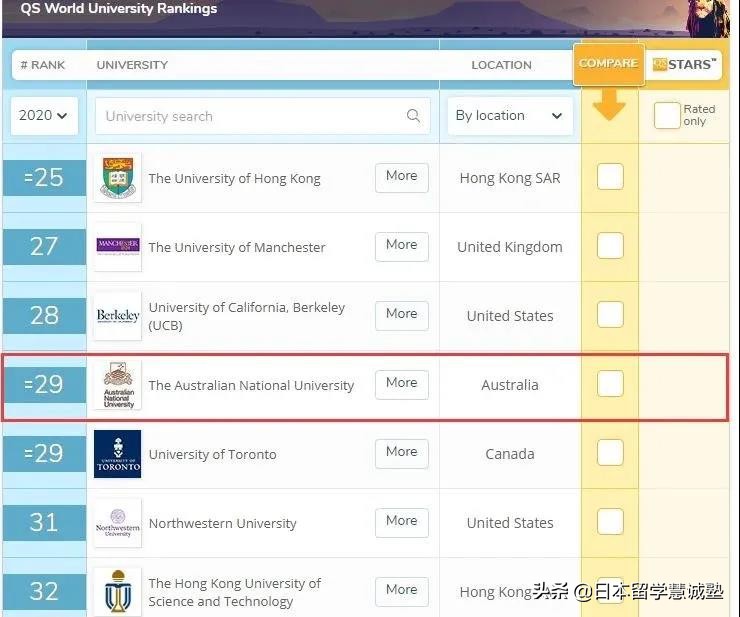Click the University of Manchester logo
Screen dimensions: 740x617
[x=118, y=247]
